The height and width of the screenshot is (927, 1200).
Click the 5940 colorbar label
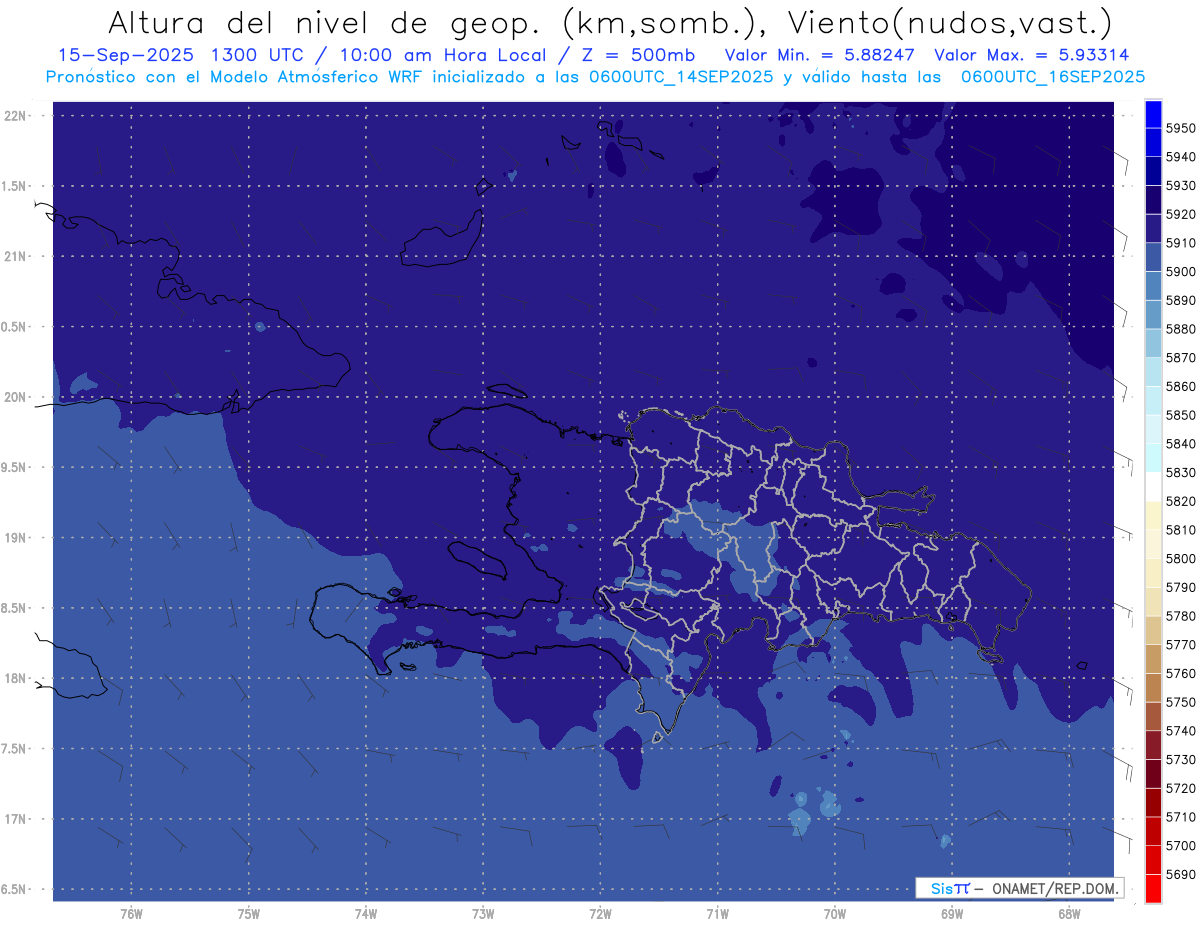(1180, 157)
